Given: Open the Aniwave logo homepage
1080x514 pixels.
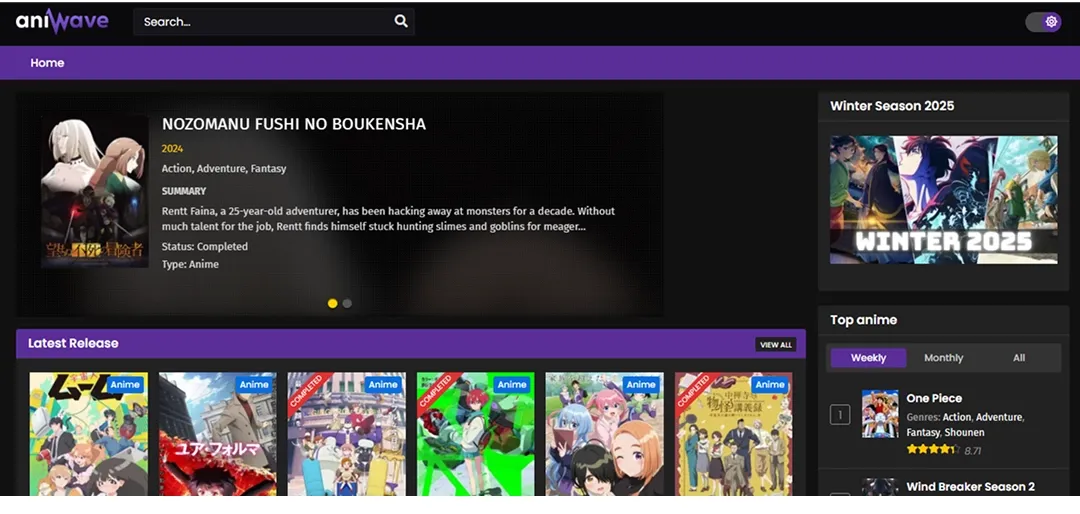Looking at the screenshot, I should coord(62,21).
